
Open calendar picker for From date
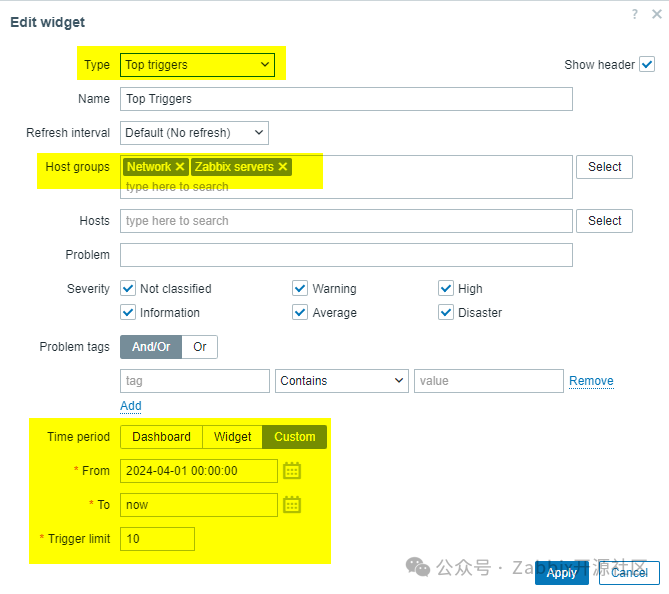point(292,471)
